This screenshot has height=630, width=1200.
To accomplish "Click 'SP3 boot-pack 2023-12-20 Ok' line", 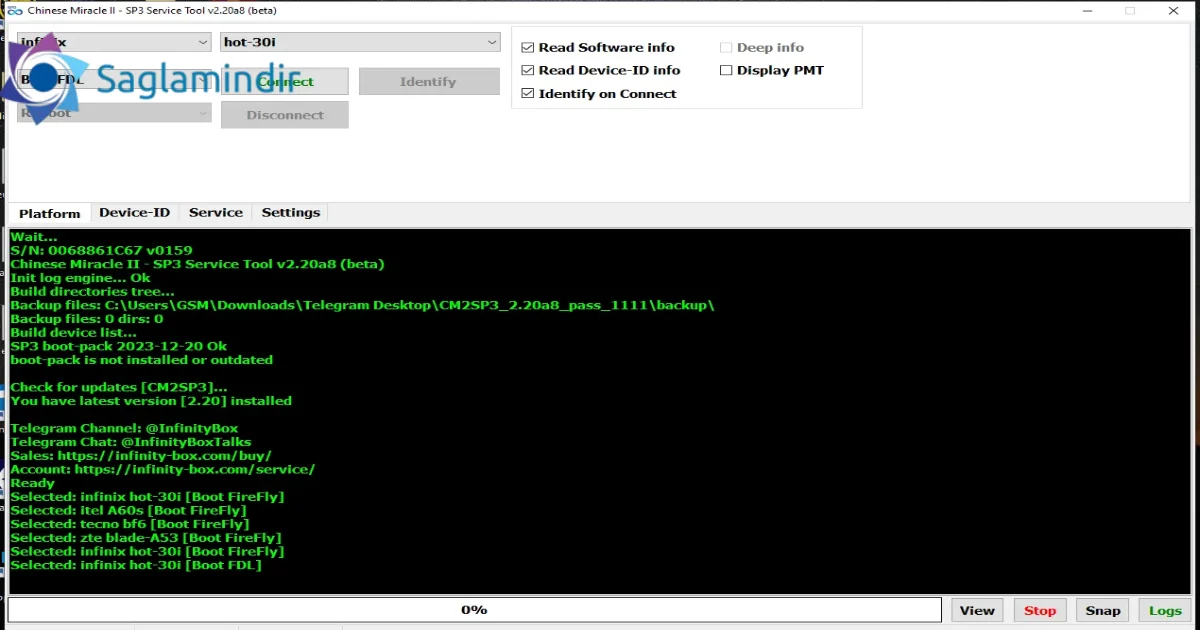I will tap(119, 346).
